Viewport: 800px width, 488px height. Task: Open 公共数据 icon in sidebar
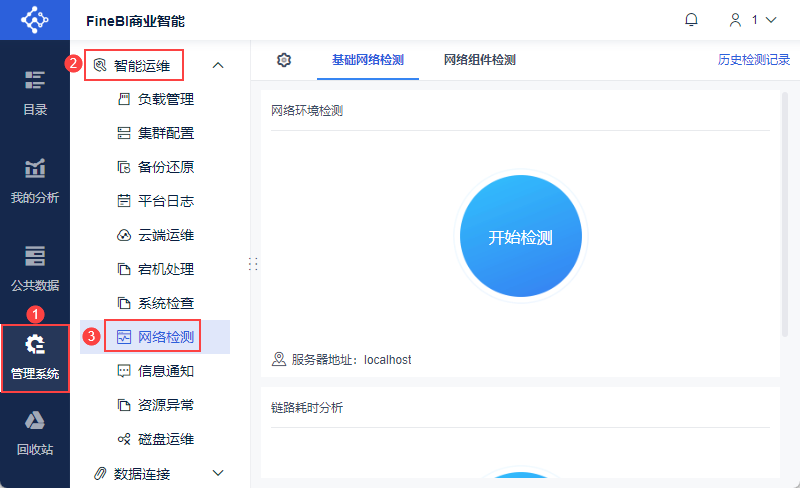coord(35,256)
